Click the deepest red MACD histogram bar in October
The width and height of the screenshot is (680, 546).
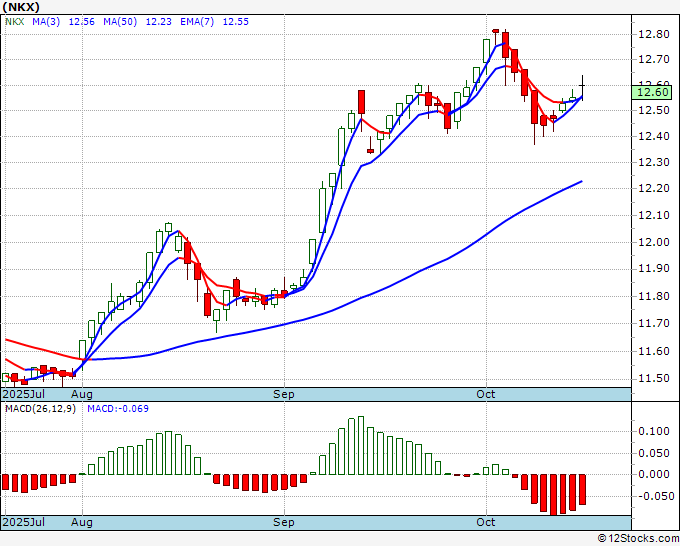[x=553, y=495]
